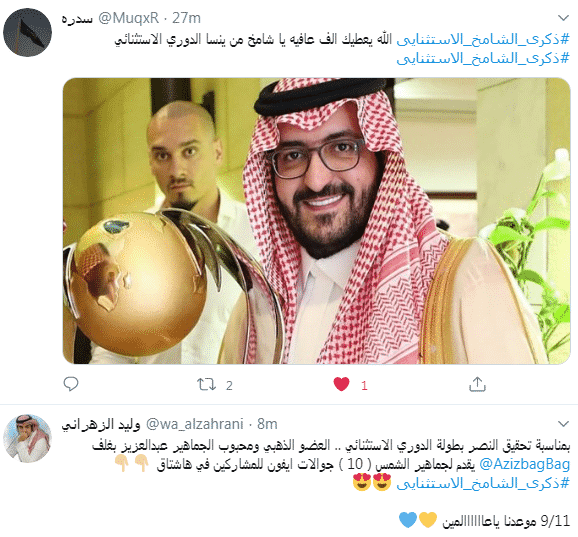Open the @AzizbagBag mention
This screenshot has height=537, width=578.
pyautogui.click(x=525, y=464)
